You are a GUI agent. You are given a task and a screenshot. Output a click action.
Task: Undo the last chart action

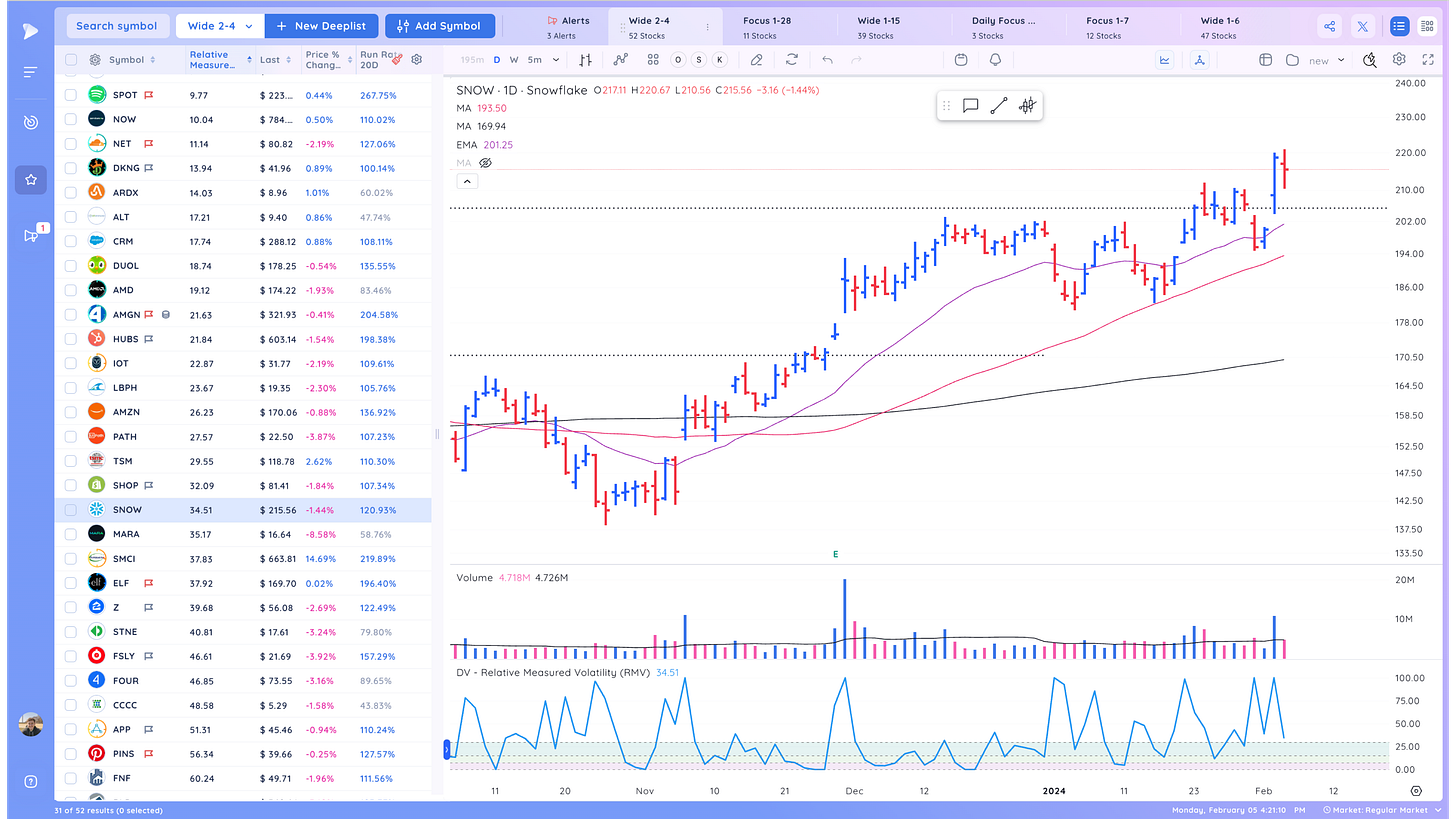coord(827,60)
